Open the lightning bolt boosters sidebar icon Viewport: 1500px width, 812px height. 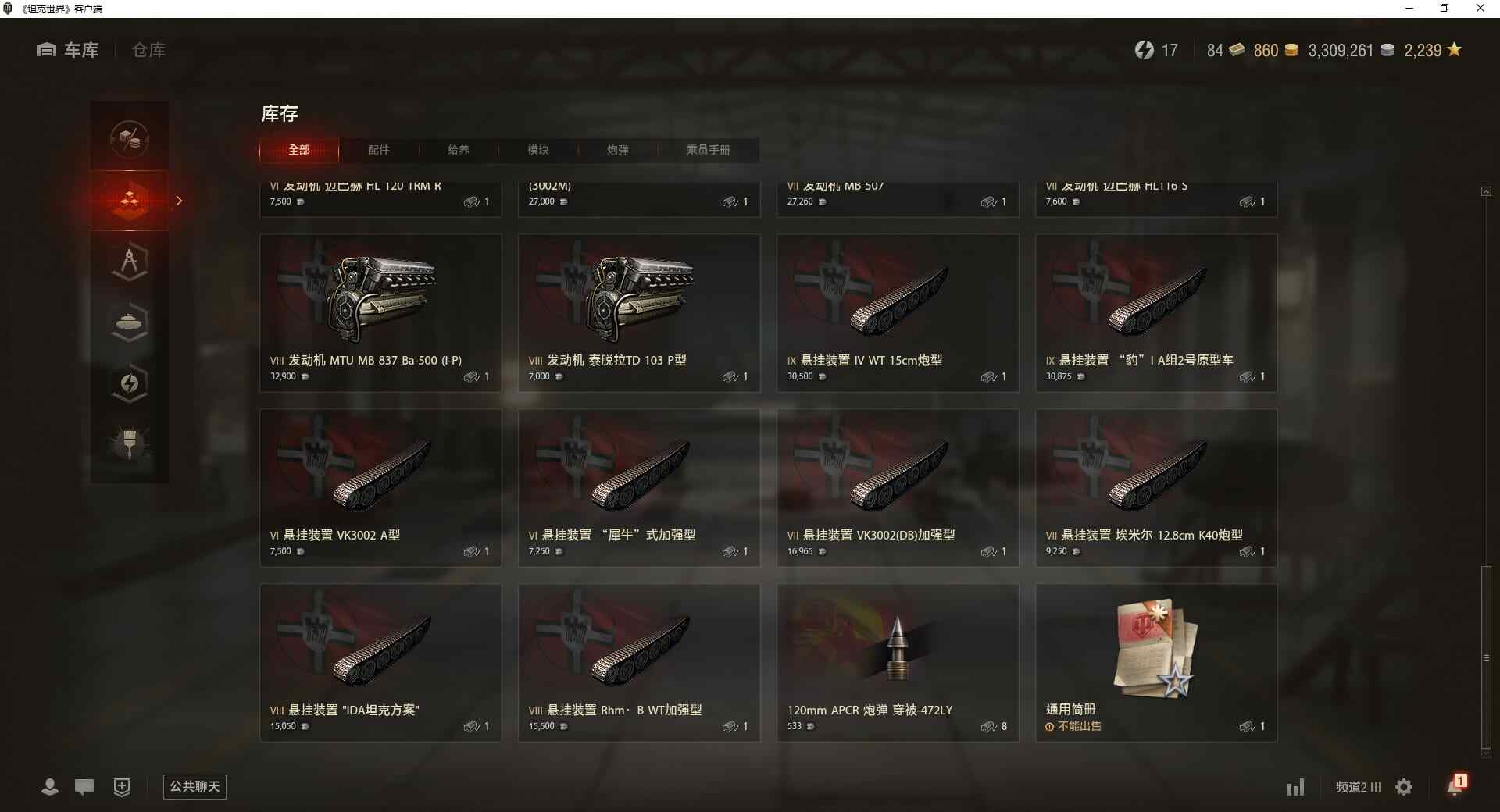130,383
